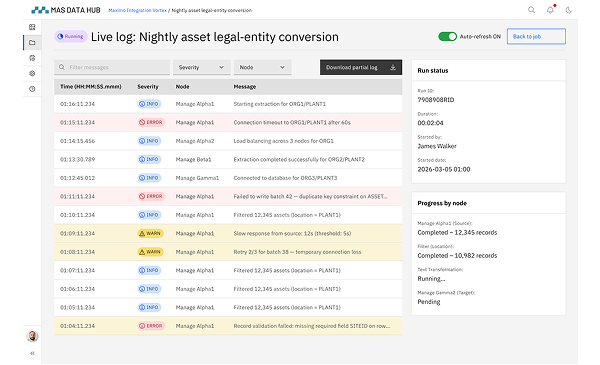Click 'Pending' status for Manage Gamma2

429,302
